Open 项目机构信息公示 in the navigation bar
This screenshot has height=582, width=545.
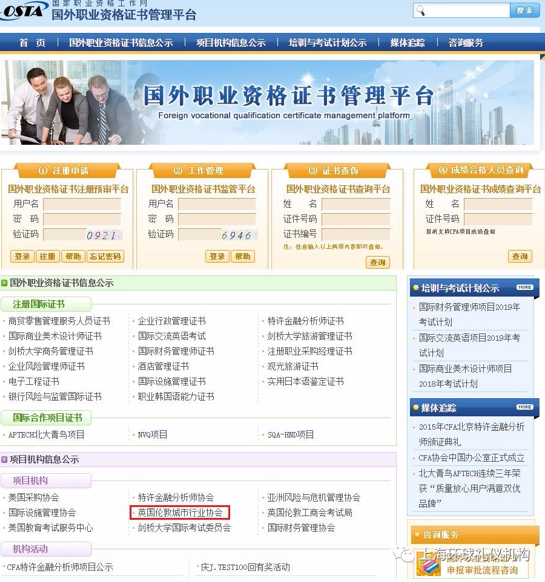[x=231, y=43]
